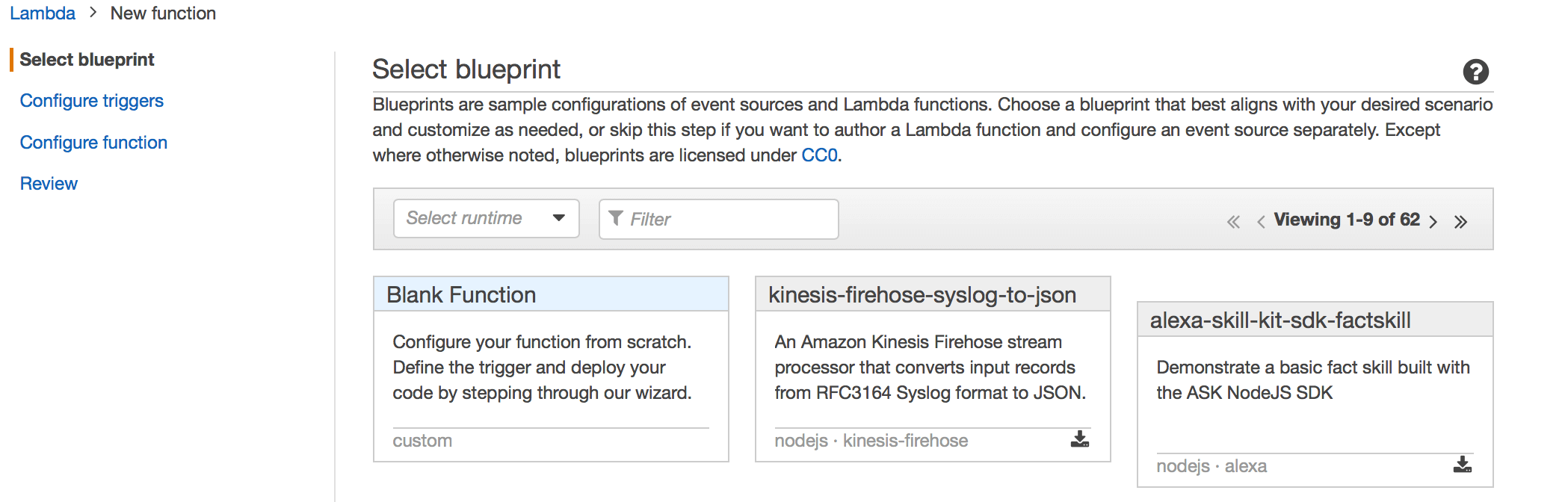Select the Select blueprint step
Screen dimensions: 1568x502
[87, 60]
